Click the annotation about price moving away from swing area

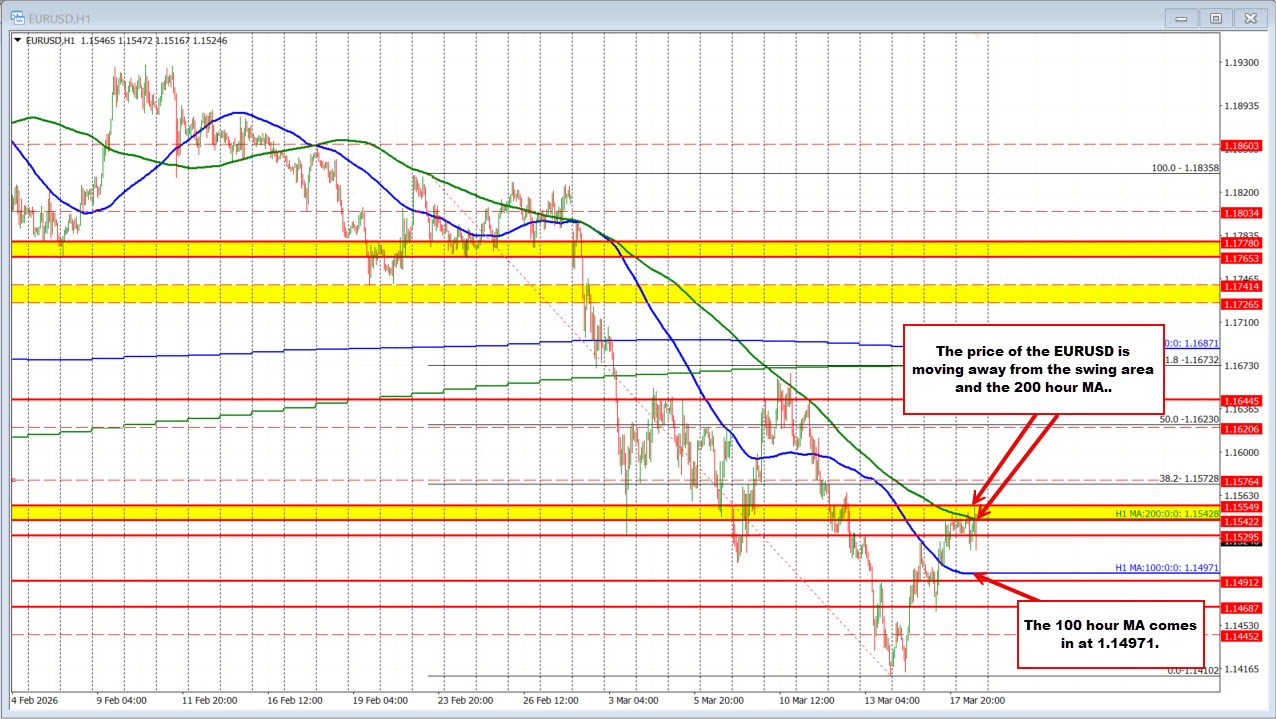coord(1034,368)
